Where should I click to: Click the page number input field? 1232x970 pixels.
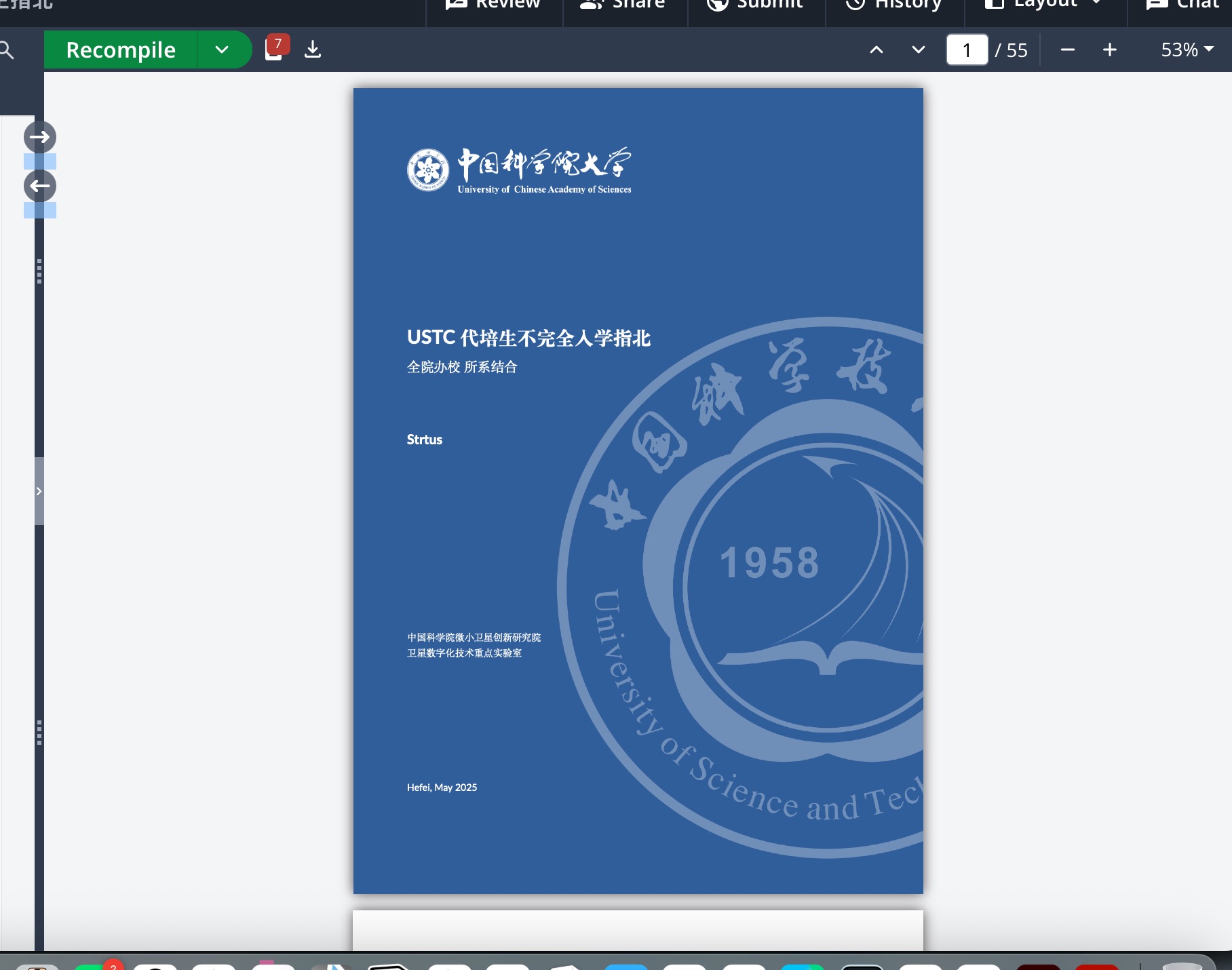click(x=967, y=50)
